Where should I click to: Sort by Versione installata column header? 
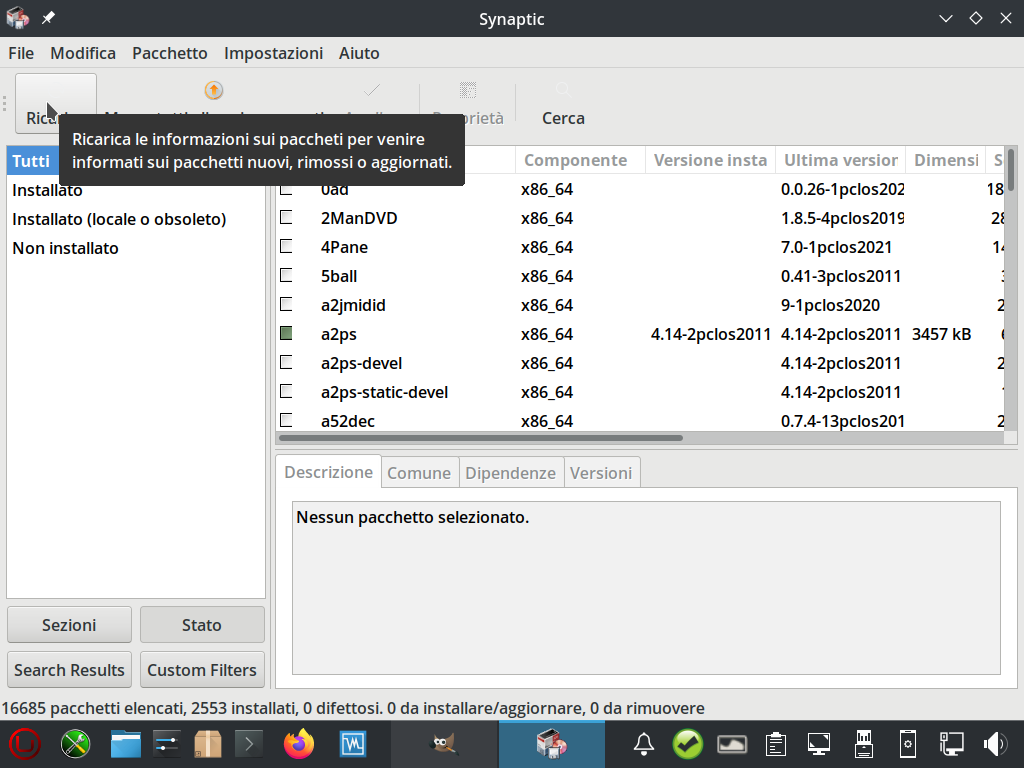coord(709,160)
